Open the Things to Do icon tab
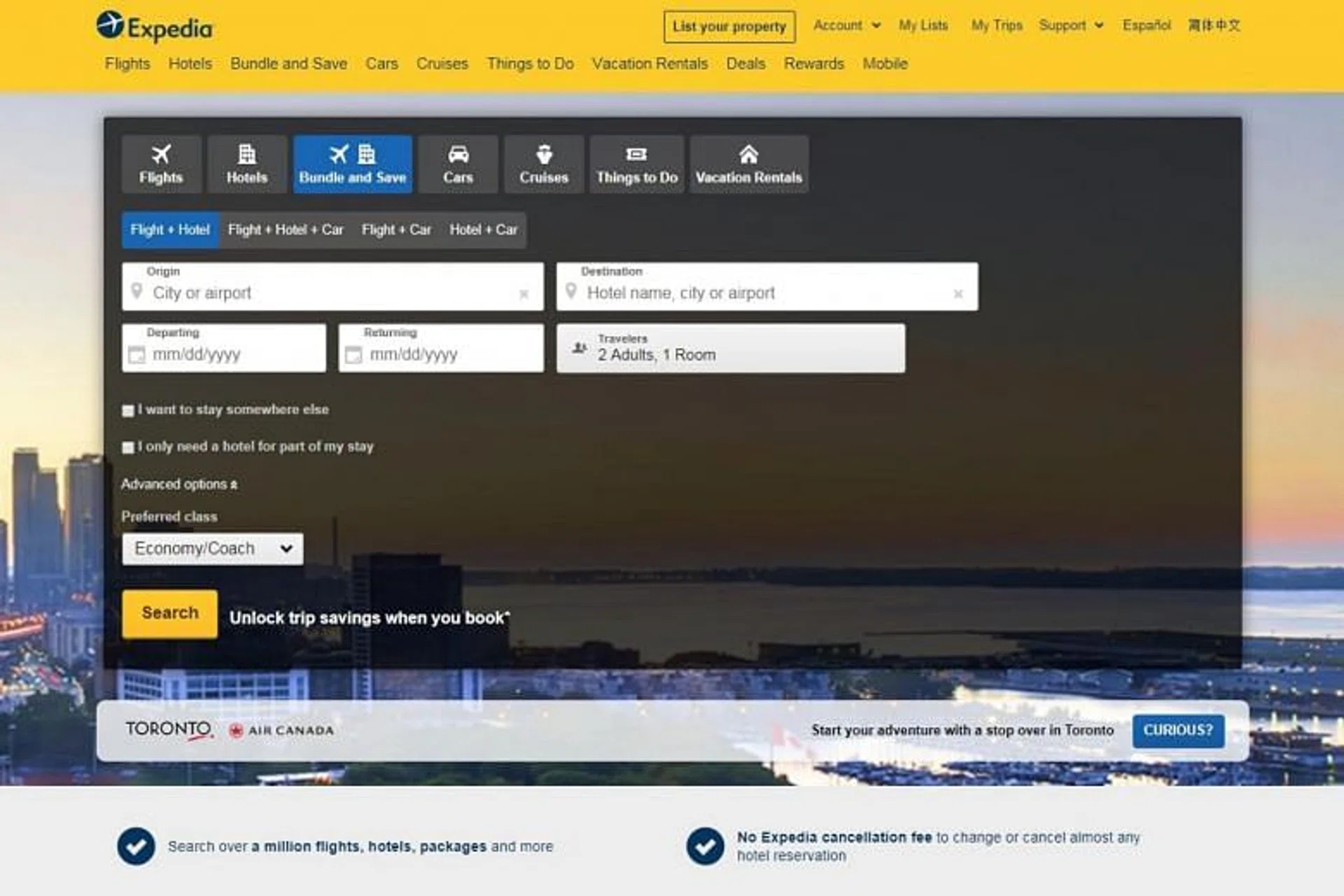The height and width of the screenshot is (896, 1344). pos(636,164)
